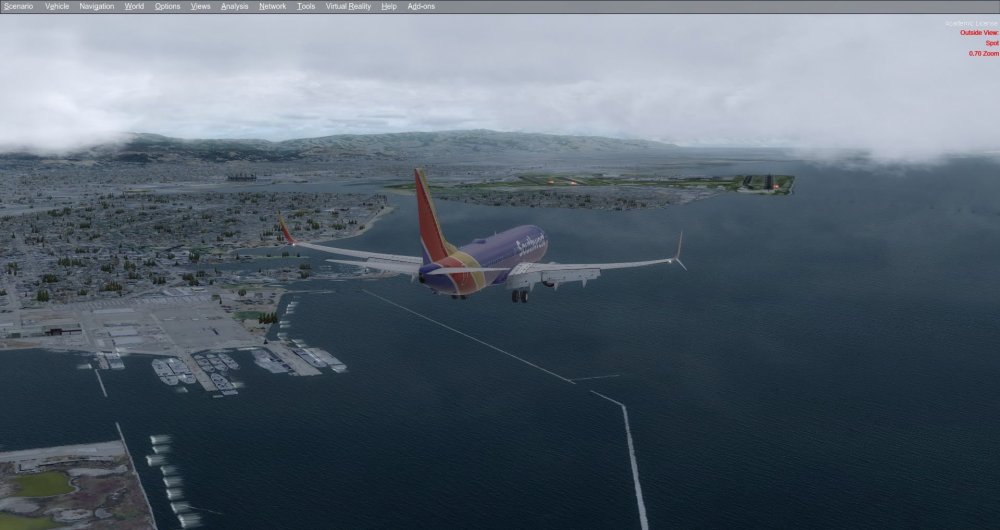
Task: Click the '0.70 Zoom' overlay text
Action: [x=983, y=54]
